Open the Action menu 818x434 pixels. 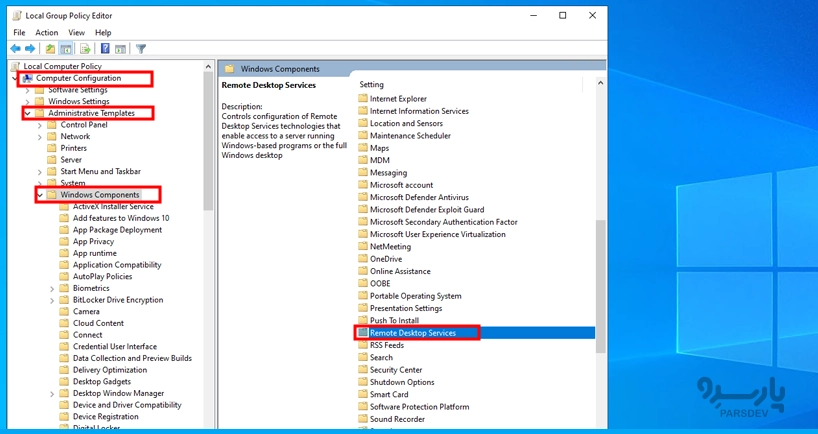click(x=47, y=32)
